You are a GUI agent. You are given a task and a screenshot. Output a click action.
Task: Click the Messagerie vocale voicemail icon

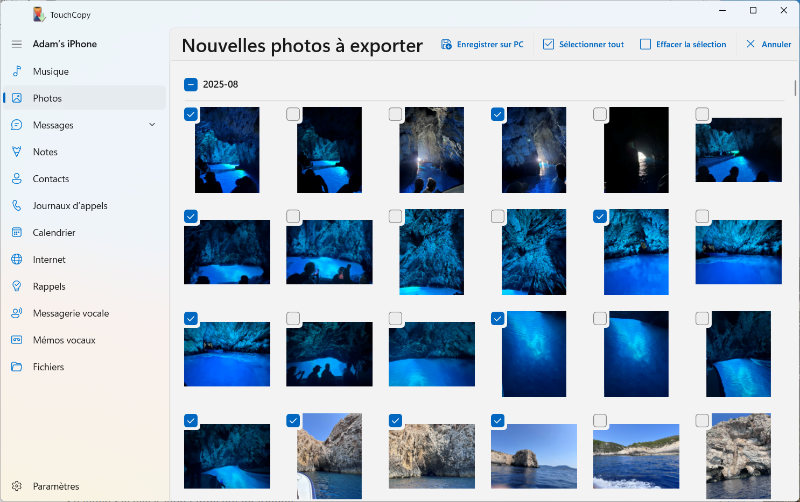click(x=17, y=313)
